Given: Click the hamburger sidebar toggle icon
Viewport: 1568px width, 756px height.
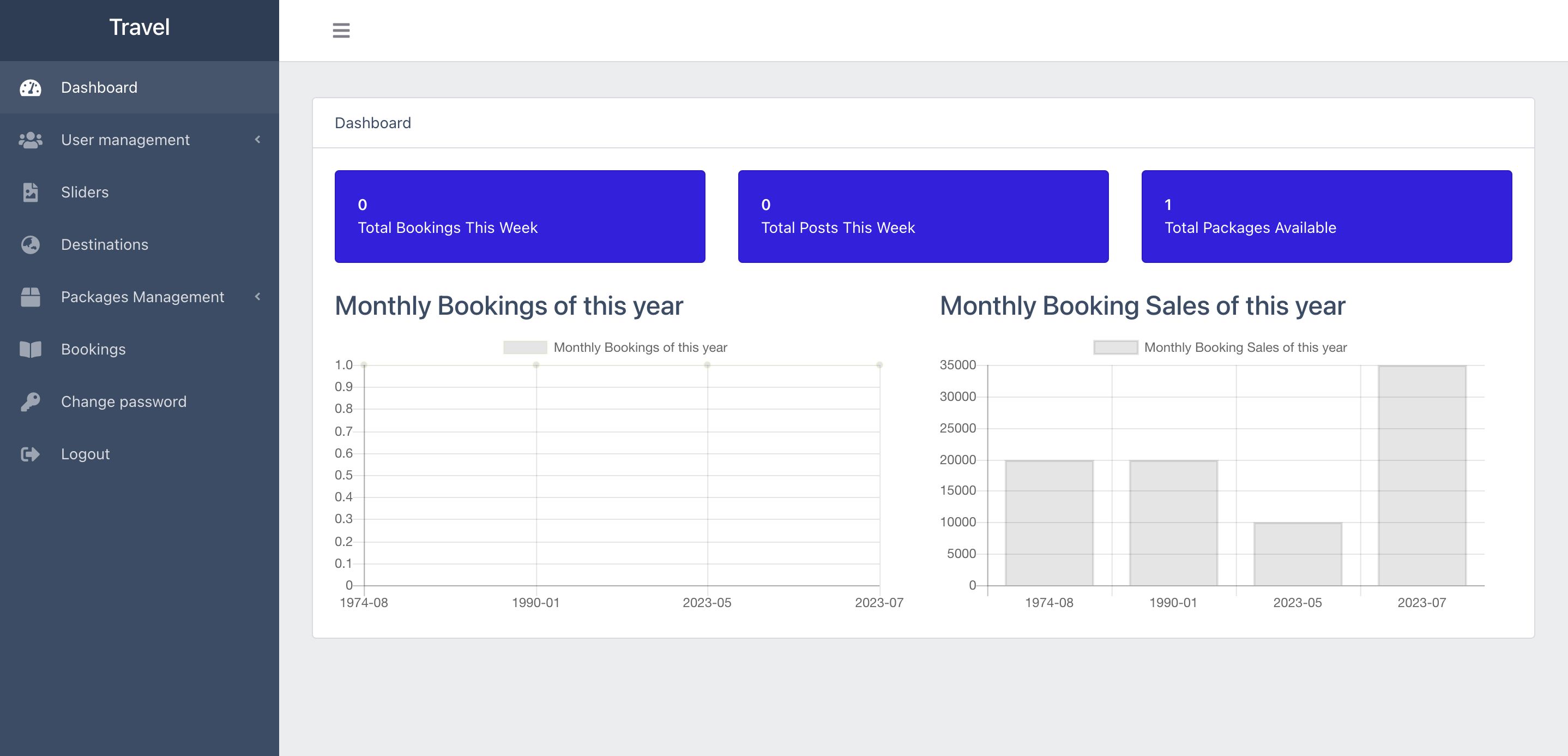Looking at the screenshot, I should click(341, 31).
